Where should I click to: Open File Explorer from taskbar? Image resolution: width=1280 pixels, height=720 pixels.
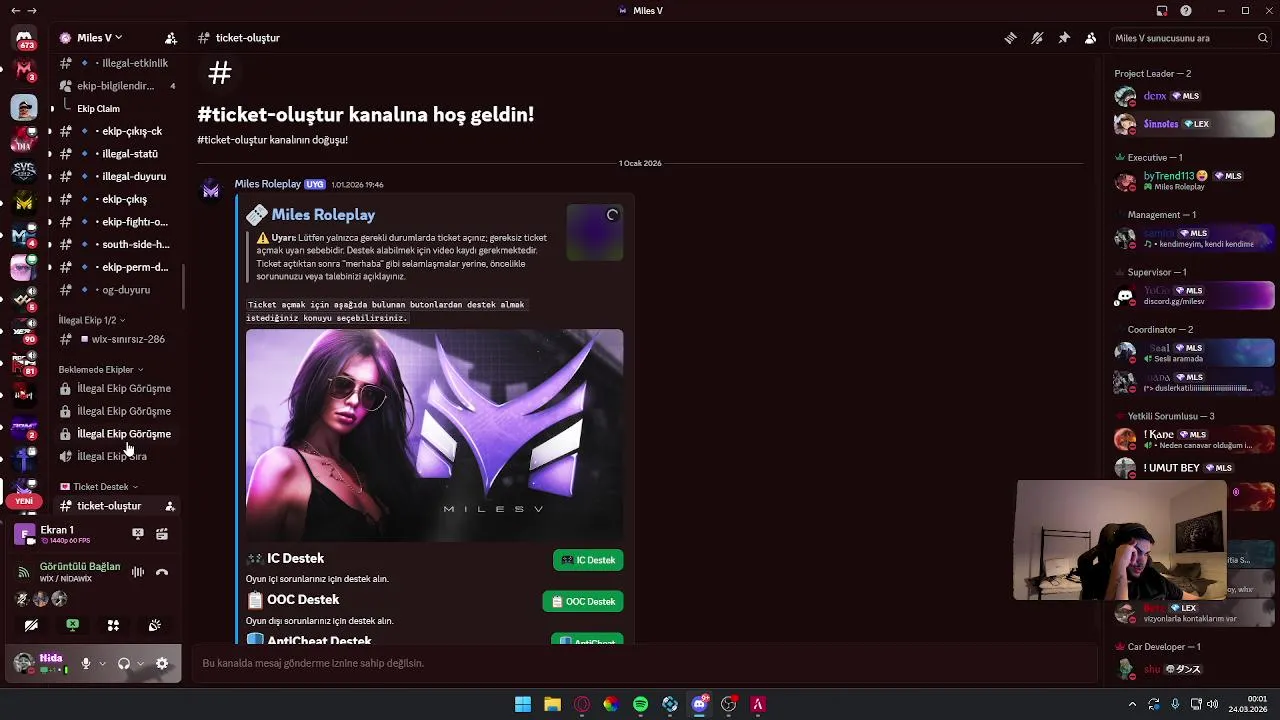click(x=552, y=704)
